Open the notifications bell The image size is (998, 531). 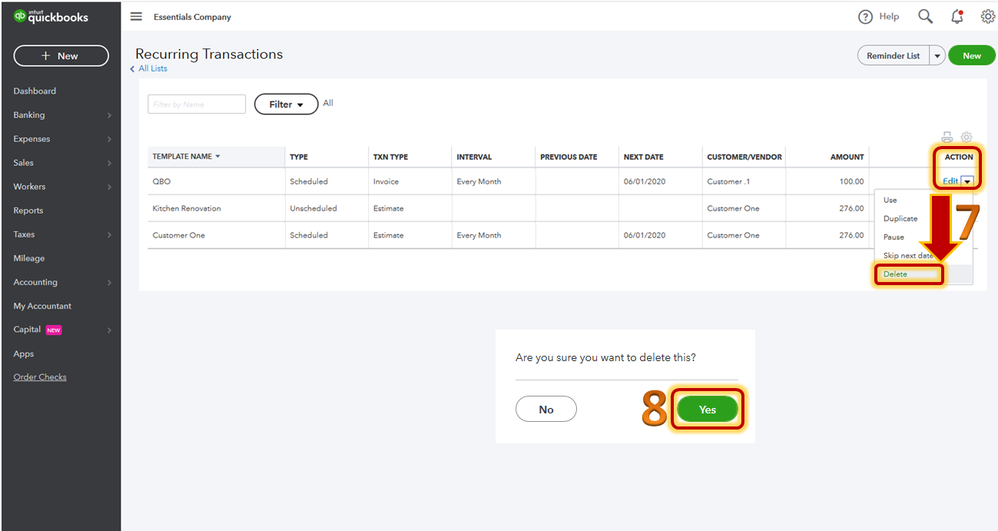coord(957,17)
